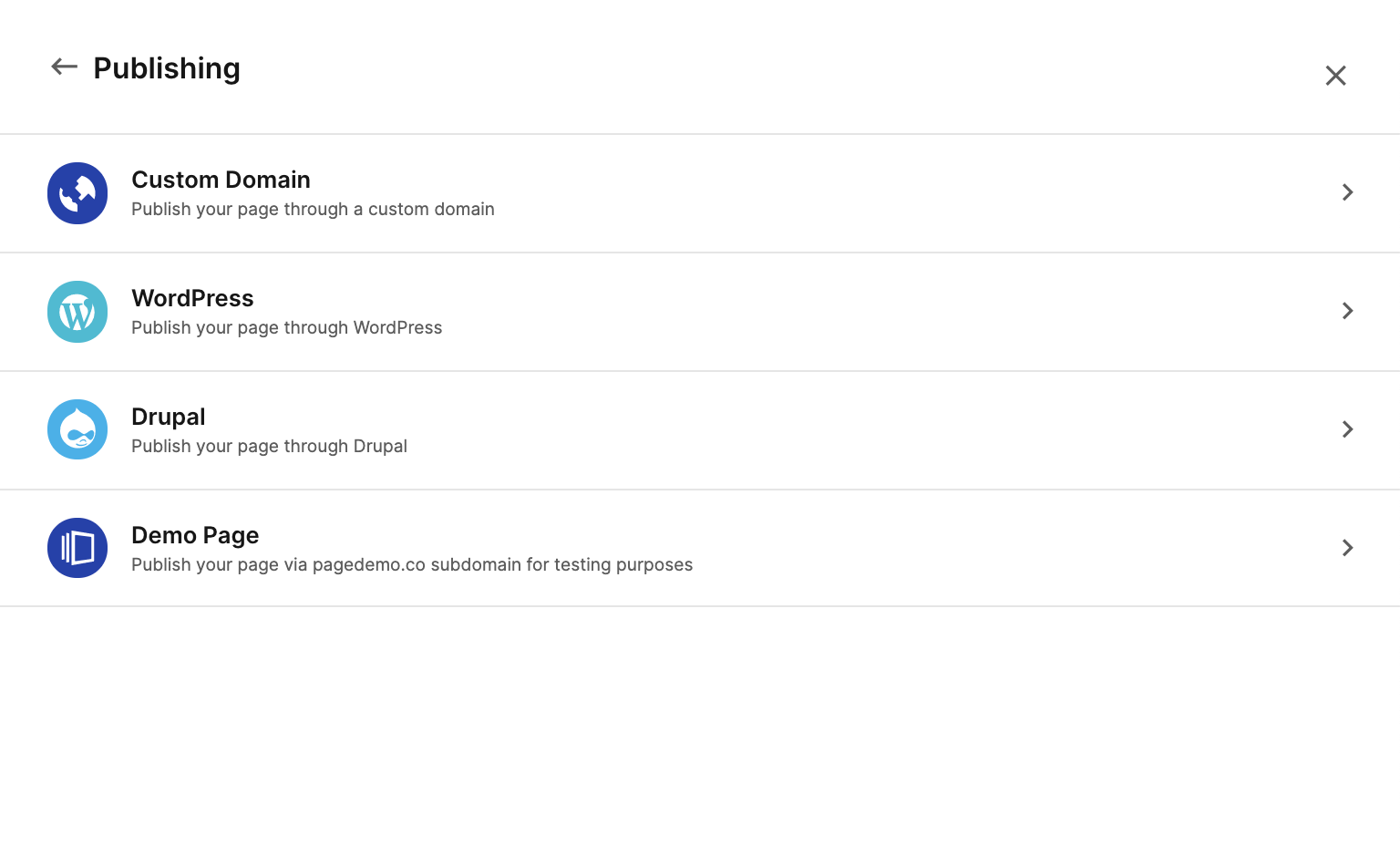This screenshot has width=1400, height=846.
Task: Click the back arrow beside Publishing
Action: point(64,67)
